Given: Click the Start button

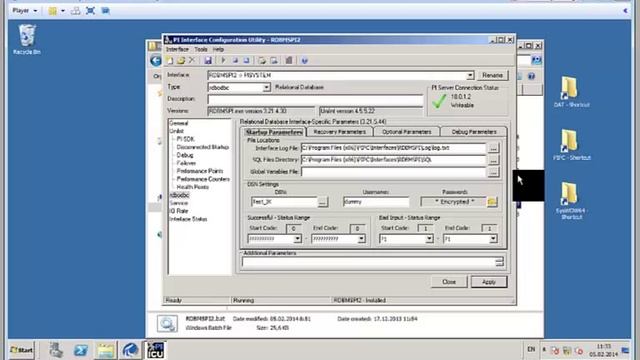Looking at the screenshot, I should click(x=22, y=350).
